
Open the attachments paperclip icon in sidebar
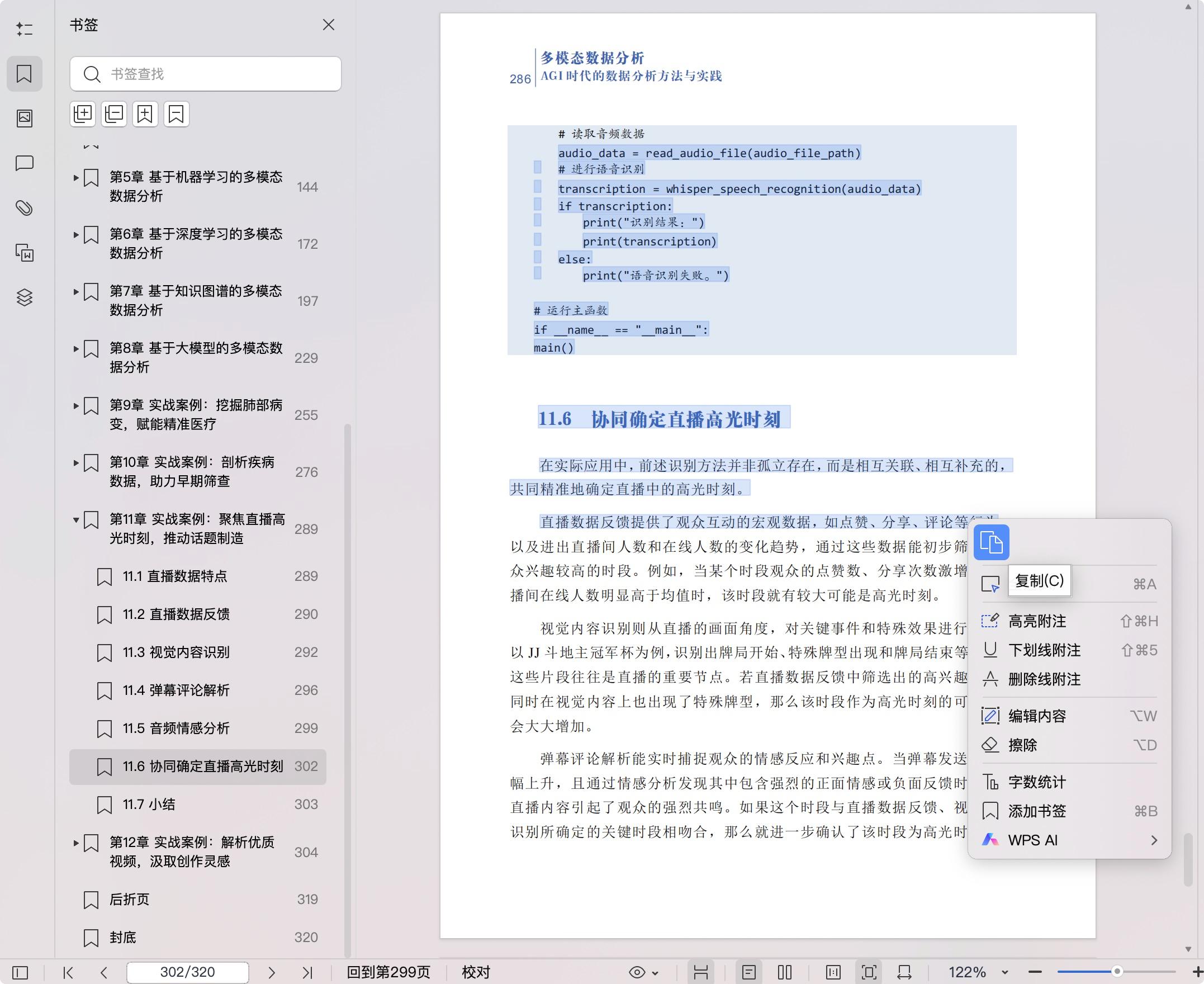pyautogui.click(x=25, y=208)
